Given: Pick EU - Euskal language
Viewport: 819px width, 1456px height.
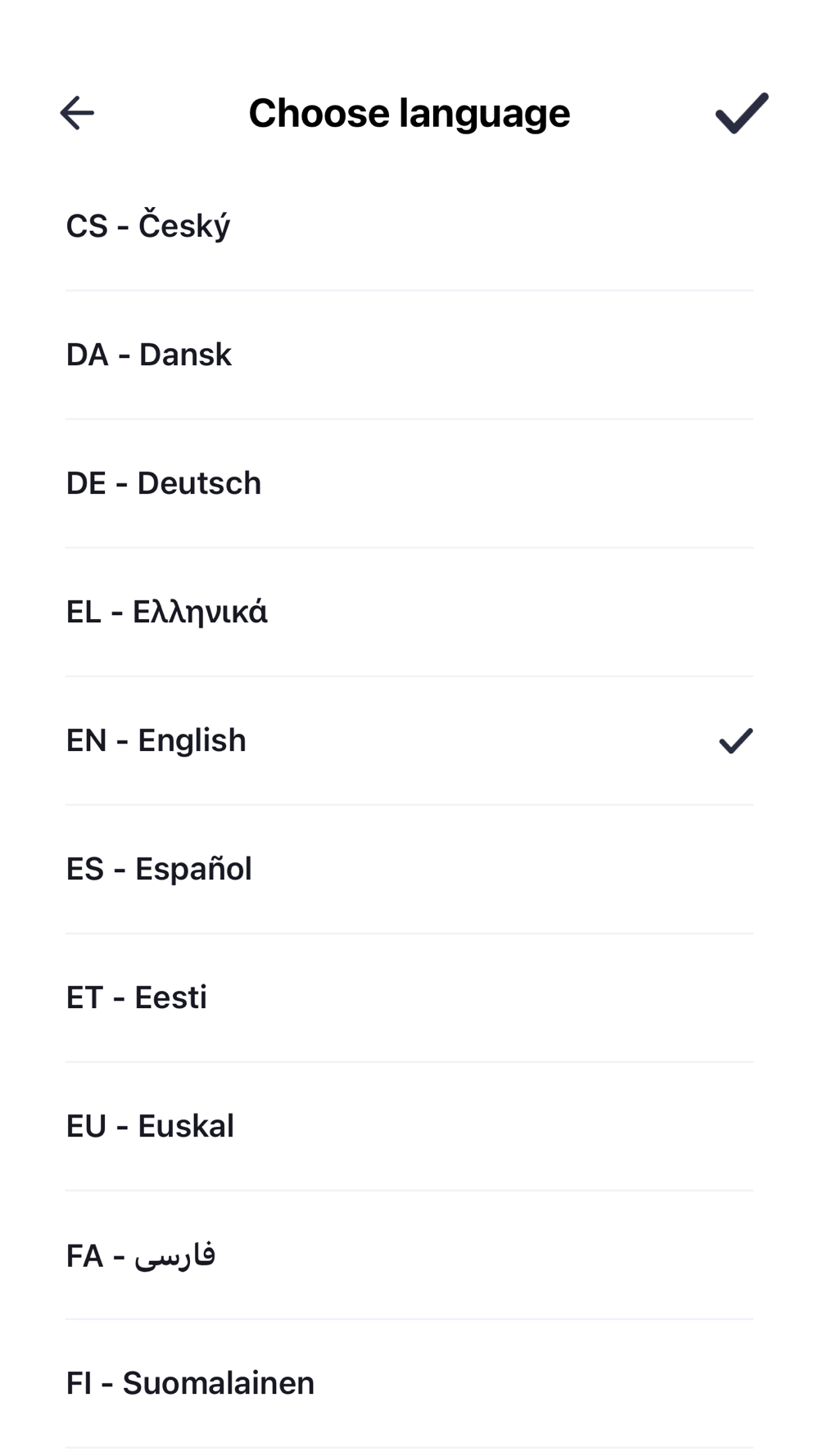Looking at the screenshot, I should (x=409, y=1126).
